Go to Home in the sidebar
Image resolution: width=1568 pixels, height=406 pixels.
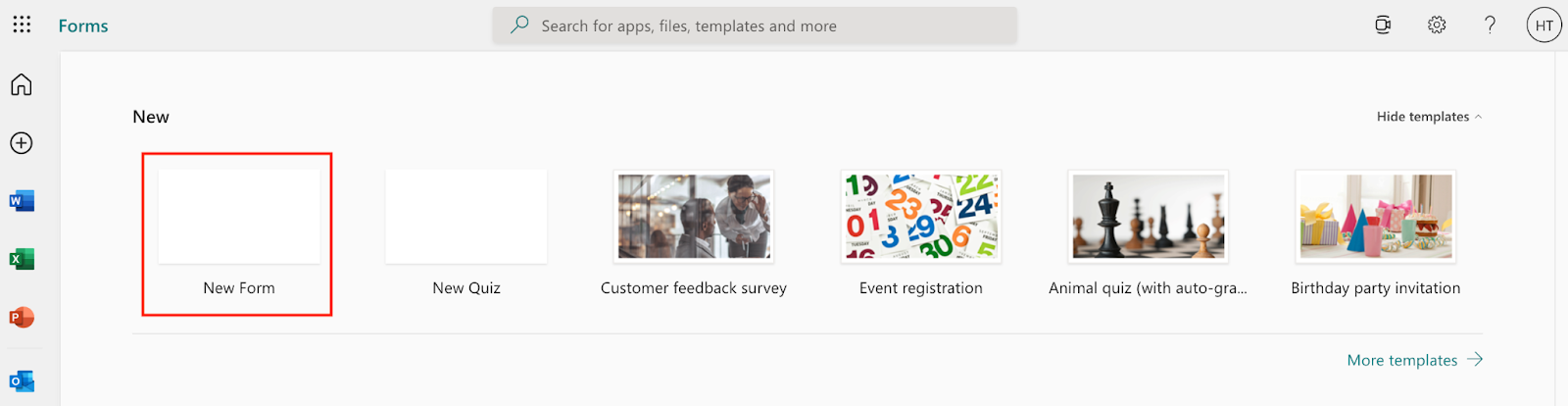tap(22, 85)
